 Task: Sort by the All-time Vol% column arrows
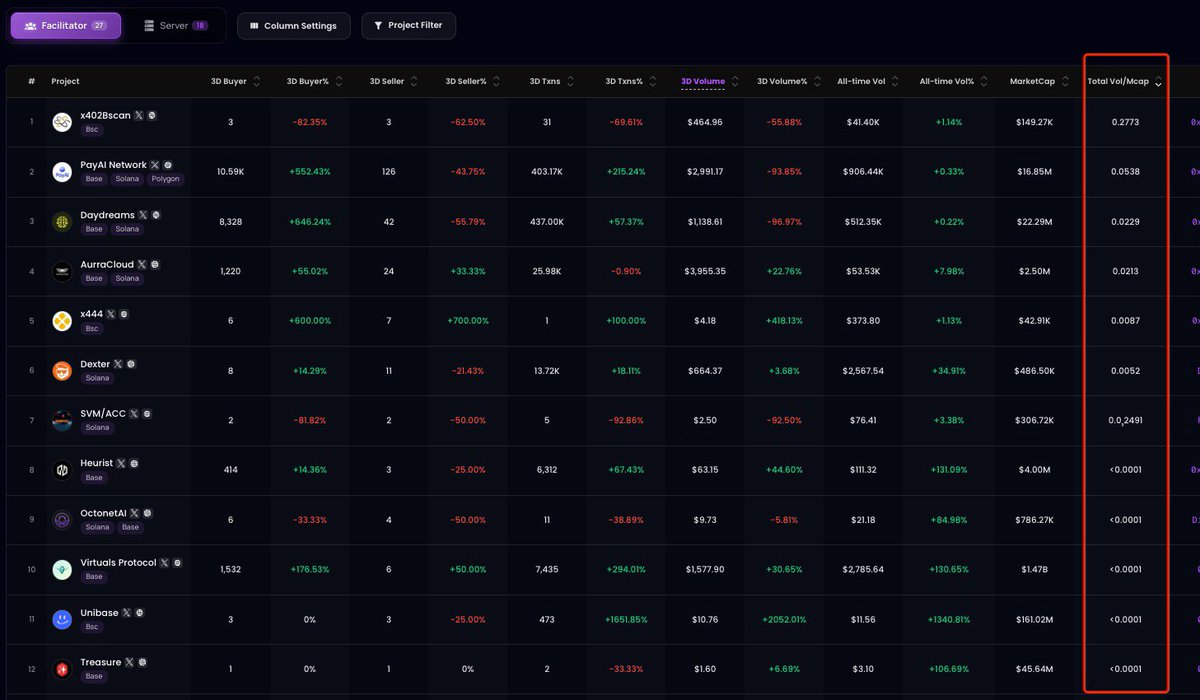(984, 82)
